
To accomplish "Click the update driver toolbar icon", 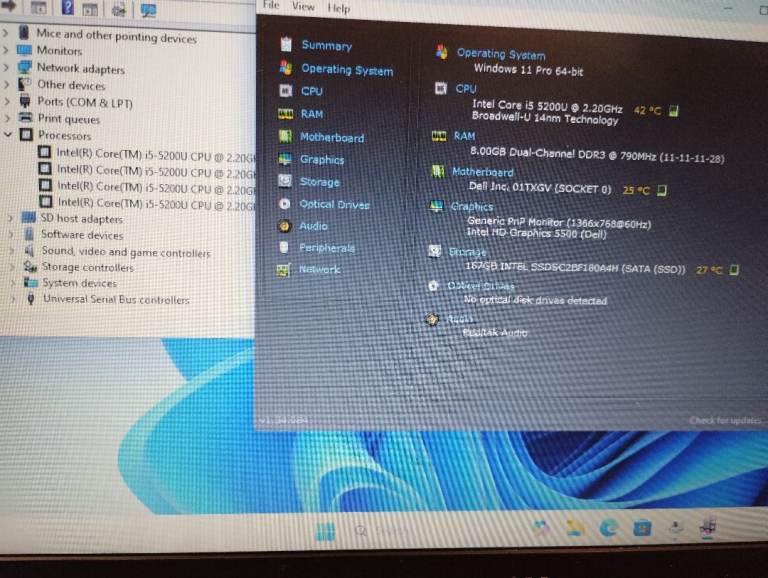I will pyautogui.click(x=119, y=9).
